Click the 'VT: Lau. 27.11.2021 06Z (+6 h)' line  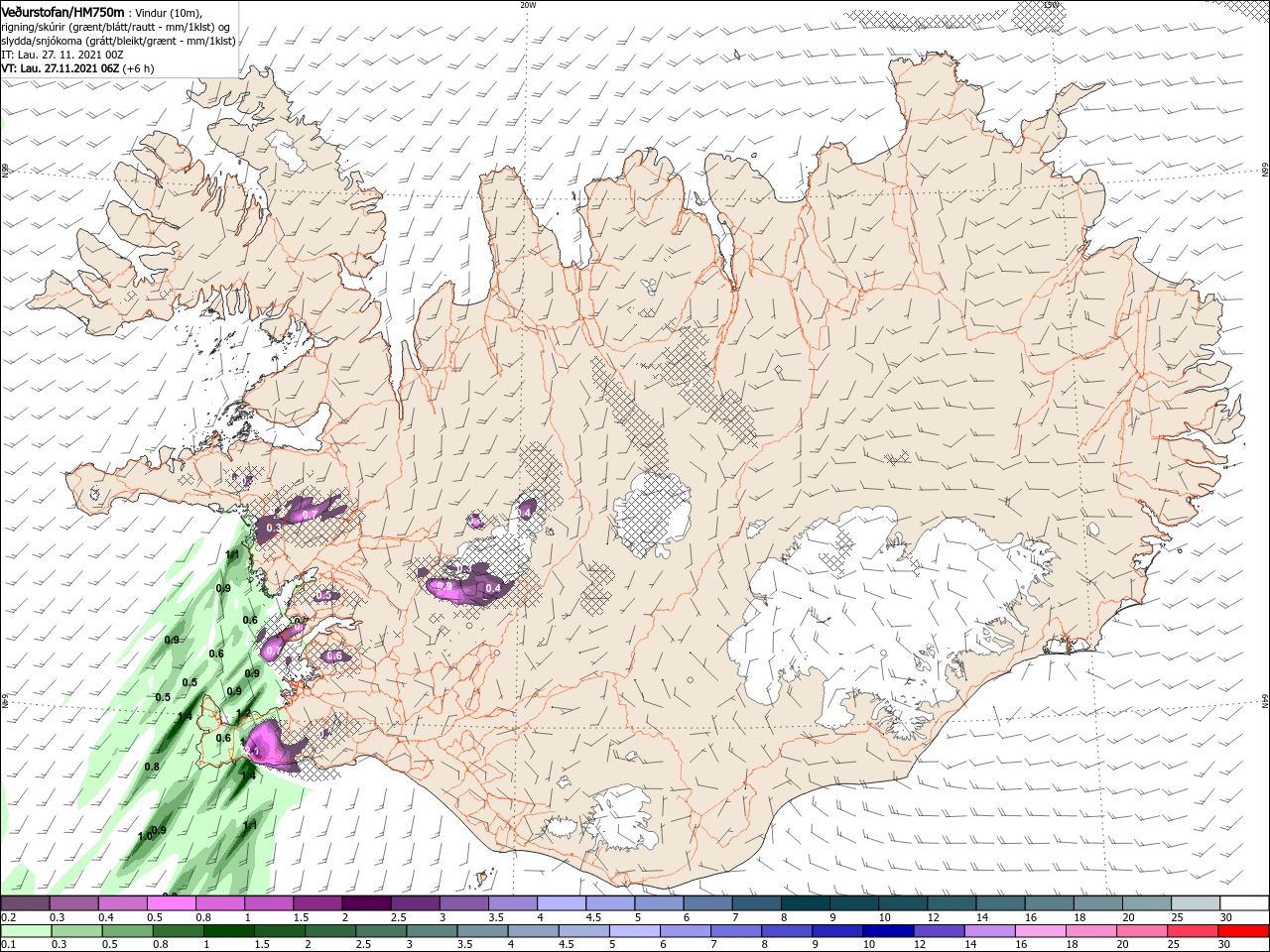point(77,68)
